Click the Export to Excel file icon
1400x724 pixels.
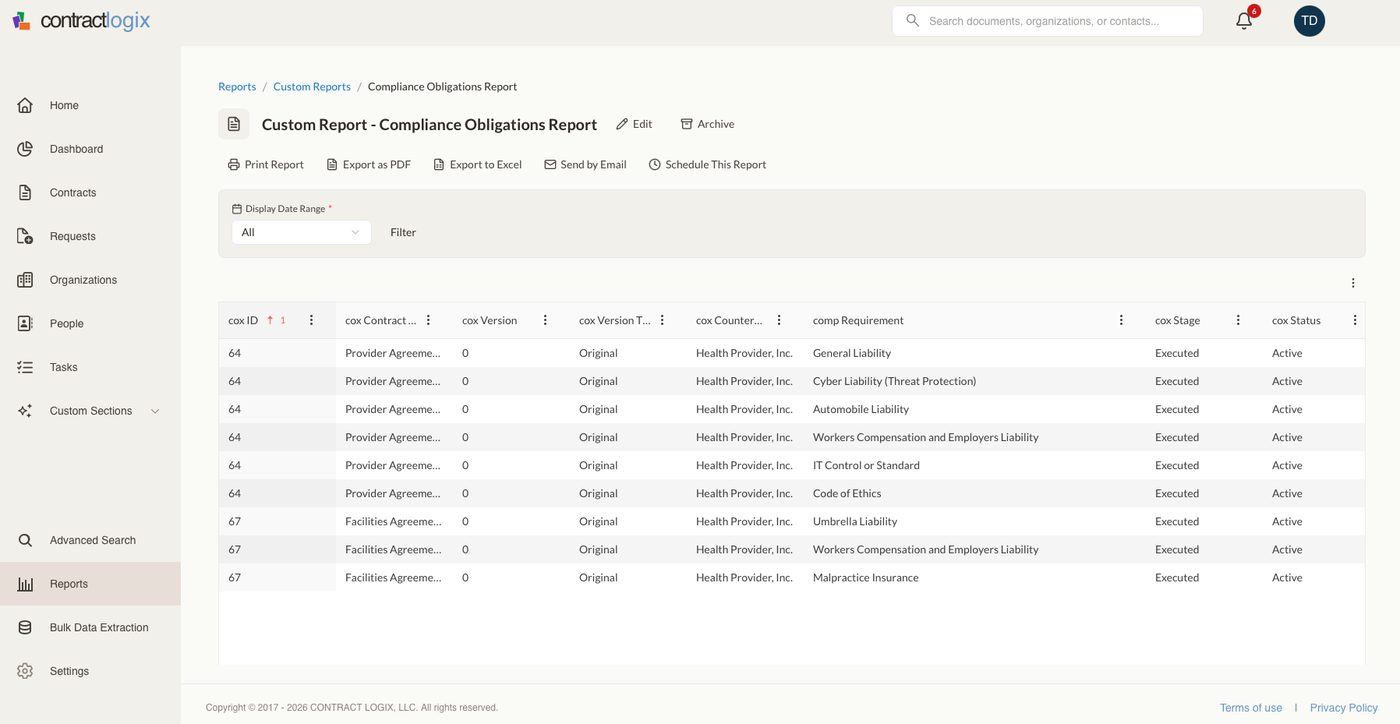coord(438,165)
